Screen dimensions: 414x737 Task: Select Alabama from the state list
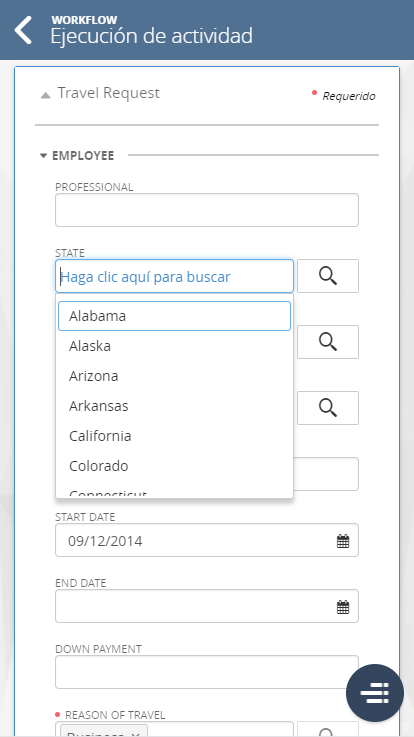click(x=174, y=316)
